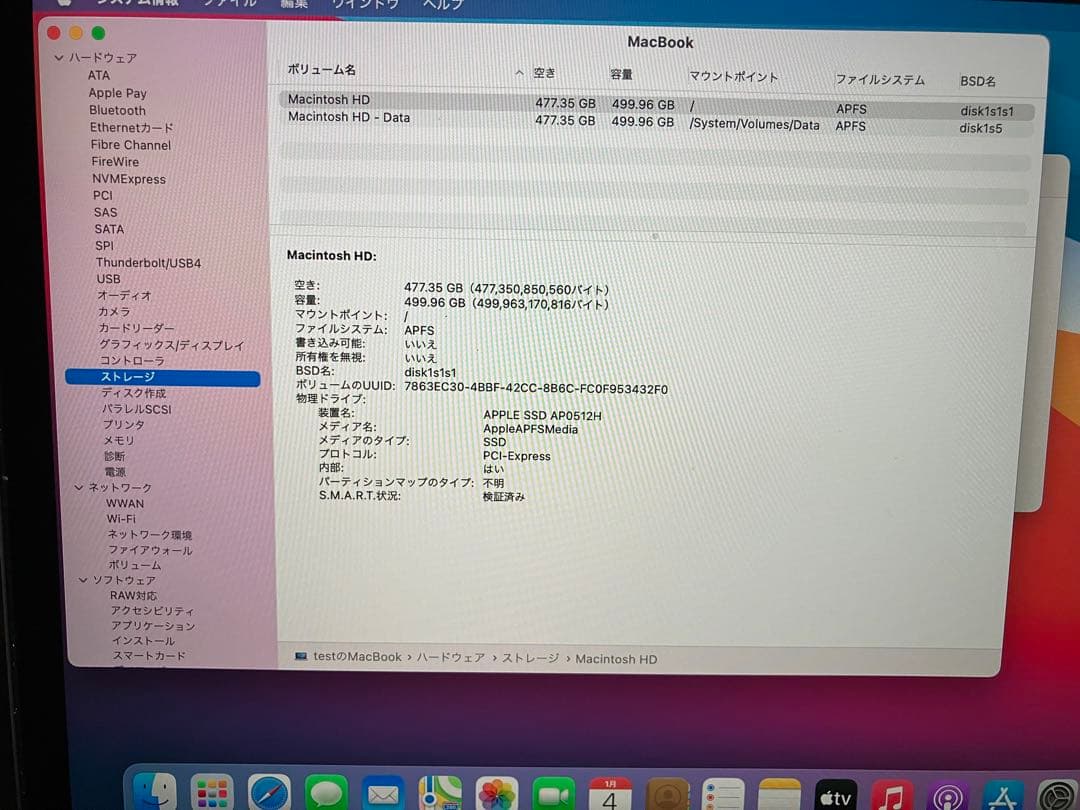The width and height of the screenshot is (1080, 810).
Task: Launch Notes from the Dock
Action: click(x=780, y=797)
